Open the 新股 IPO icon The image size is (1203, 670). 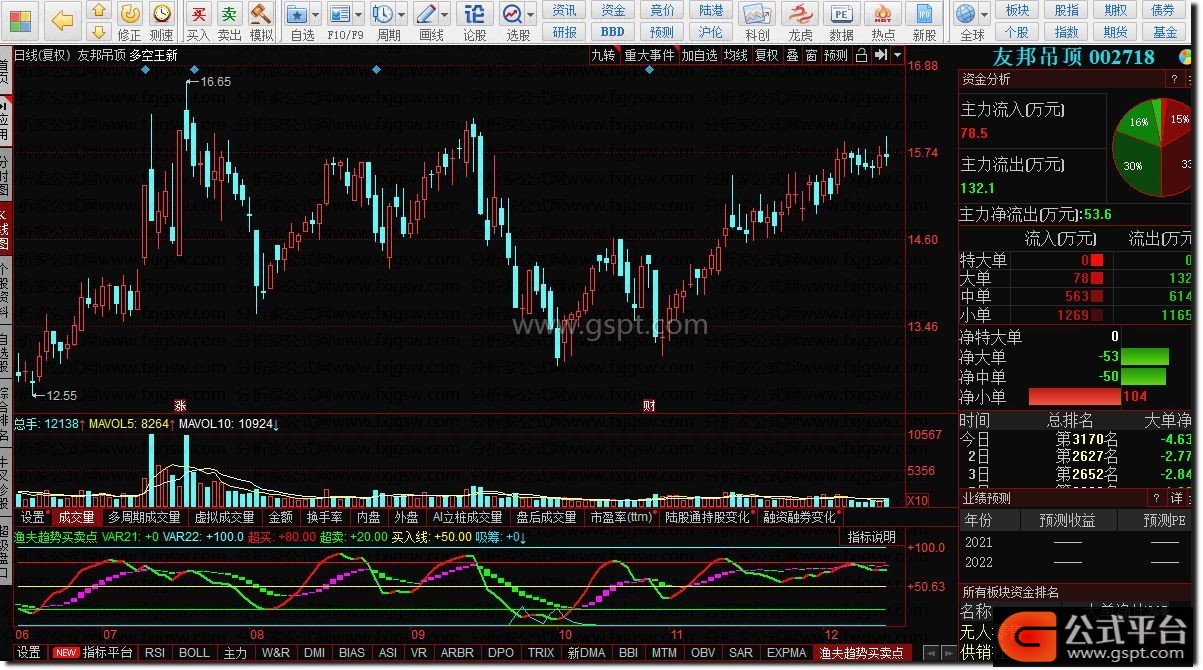(x=925, y=14)
